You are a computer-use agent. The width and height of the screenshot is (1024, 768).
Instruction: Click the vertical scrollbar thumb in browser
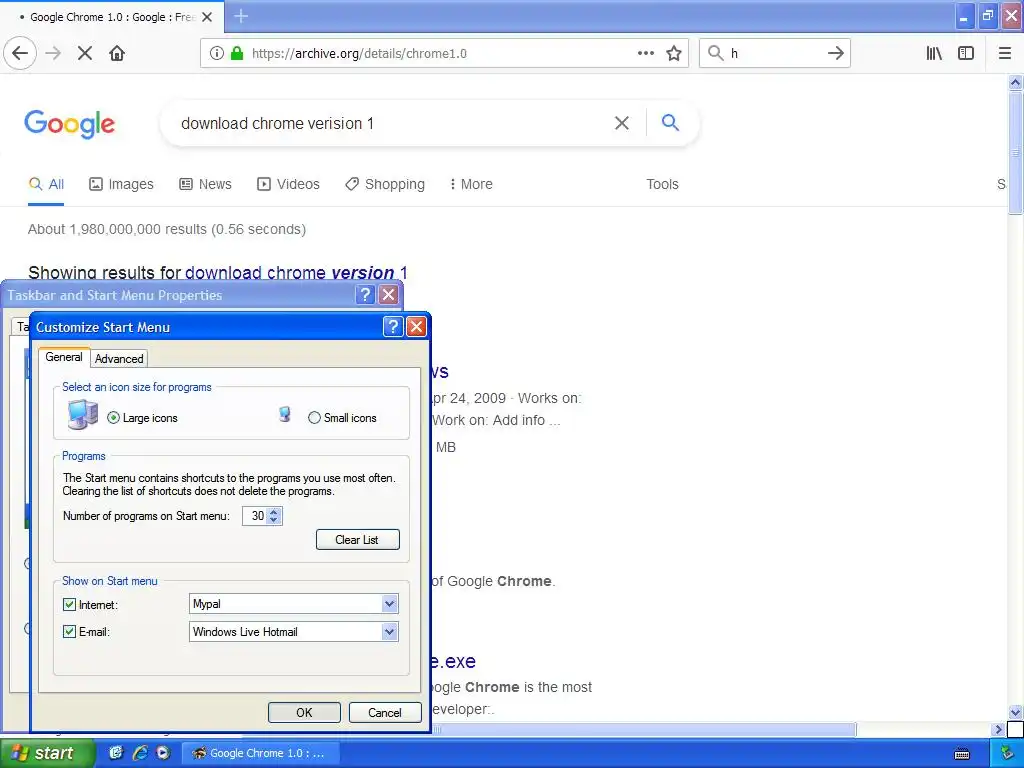(1015, 153)
